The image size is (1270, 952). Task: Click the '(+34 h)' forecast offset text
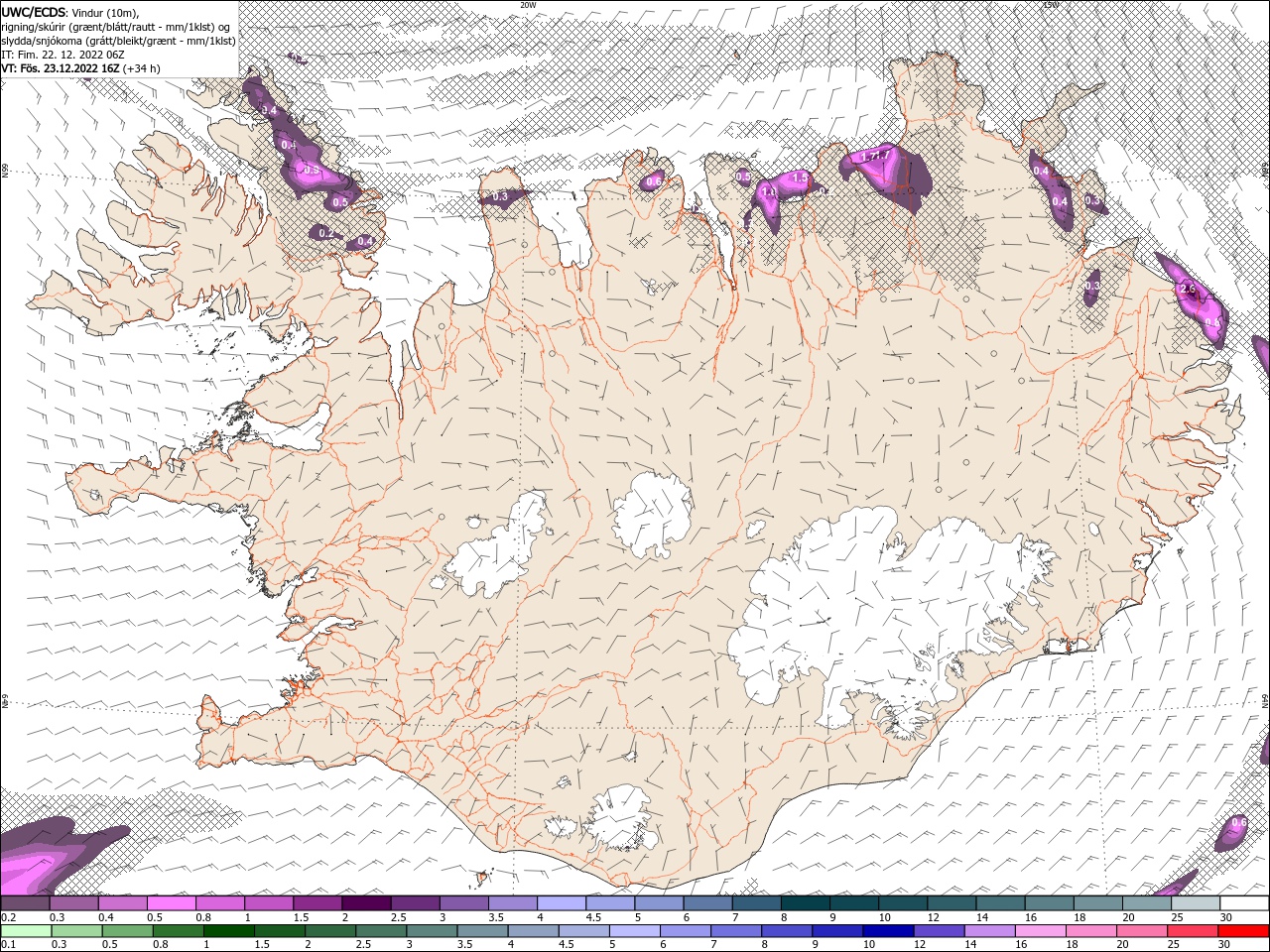click(x=141, y=68)
